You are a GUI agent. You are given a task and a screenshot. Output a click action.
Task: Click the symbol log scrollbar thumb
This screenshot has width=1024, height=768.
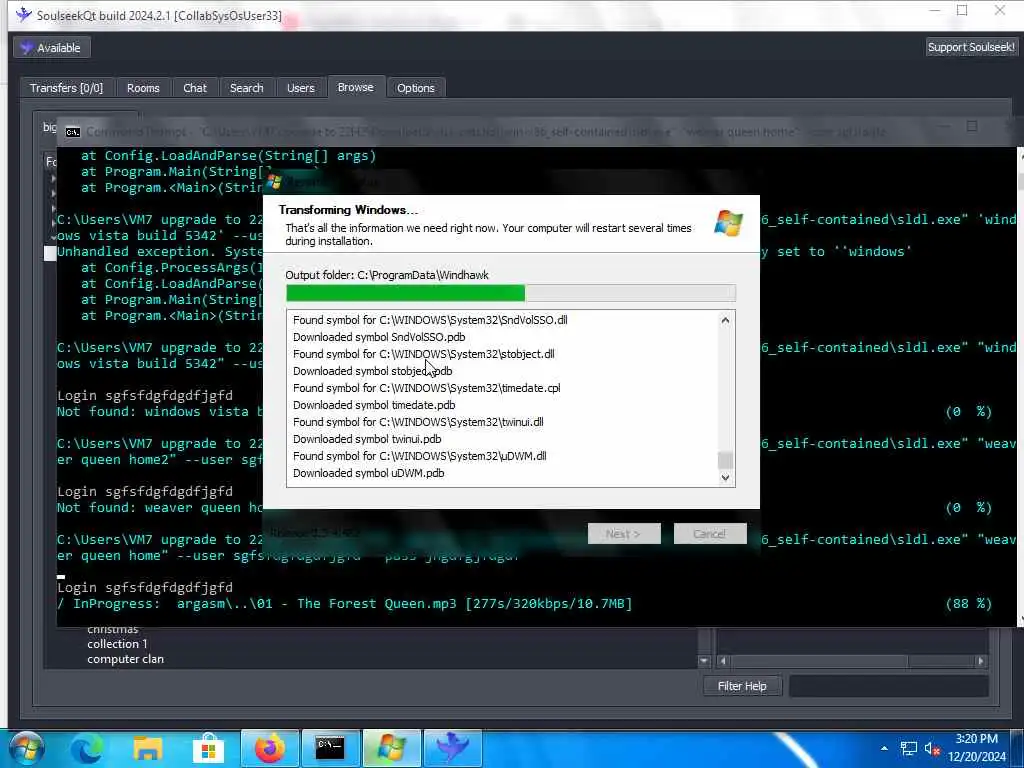click(725, 460)
